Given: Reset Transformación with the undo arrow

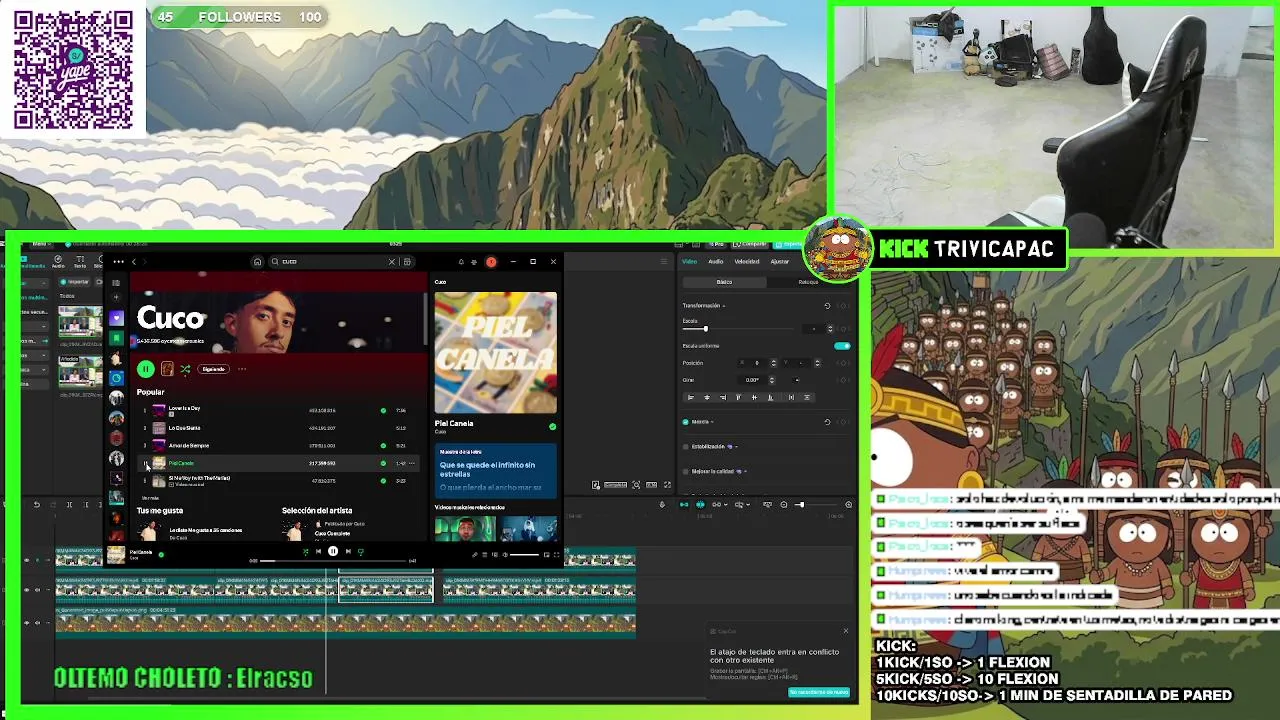Looking at the screenshot, I should (x=827, y=305).
